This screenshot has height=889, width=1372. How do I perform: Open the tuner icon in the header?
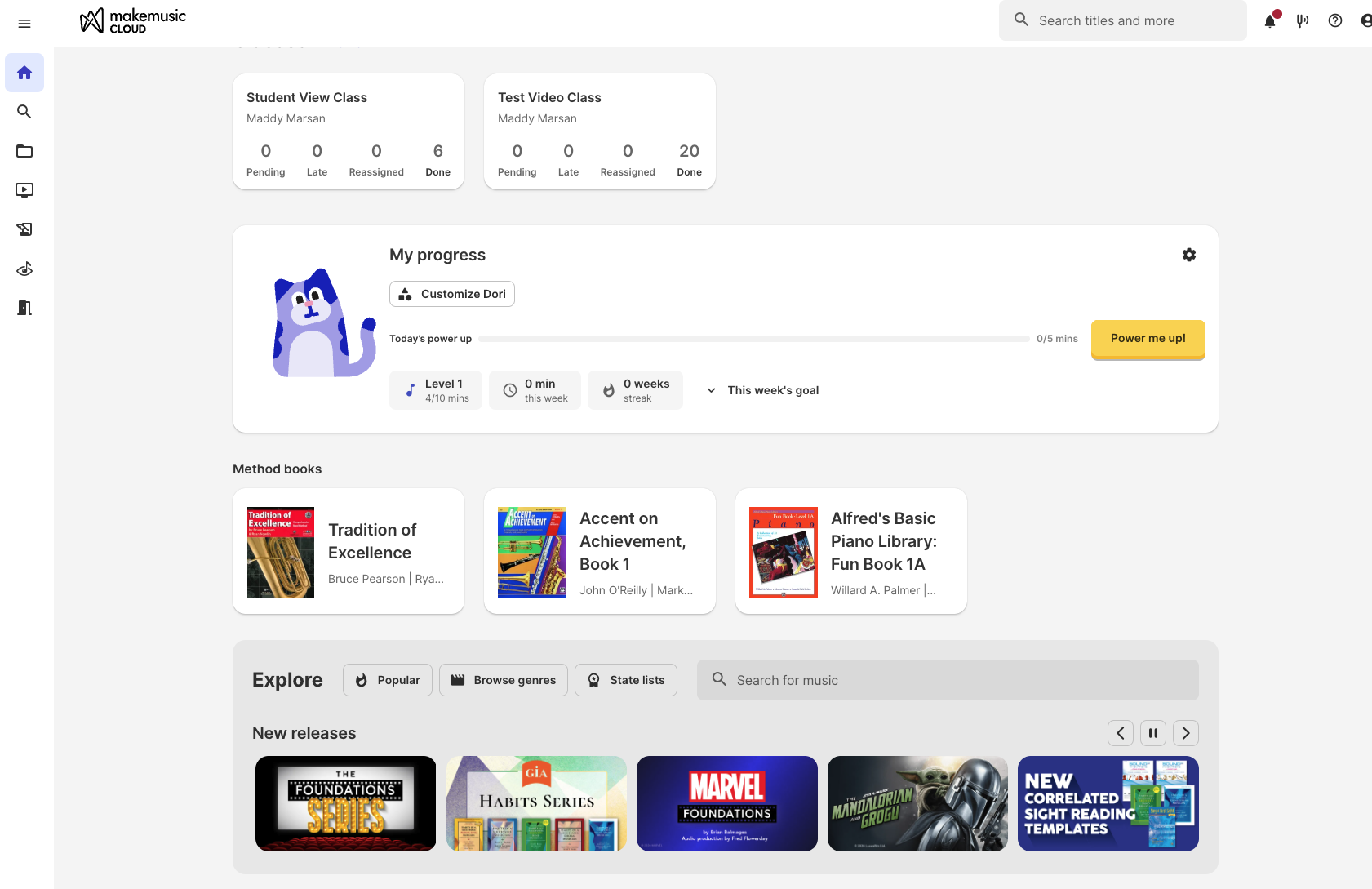click(x=1303, y=20)
